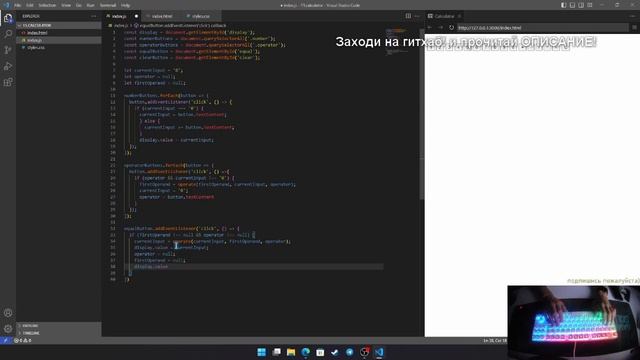Open index.js in the Explorer tree
Screen dimensions: 640x360
[x=59, y=40]
